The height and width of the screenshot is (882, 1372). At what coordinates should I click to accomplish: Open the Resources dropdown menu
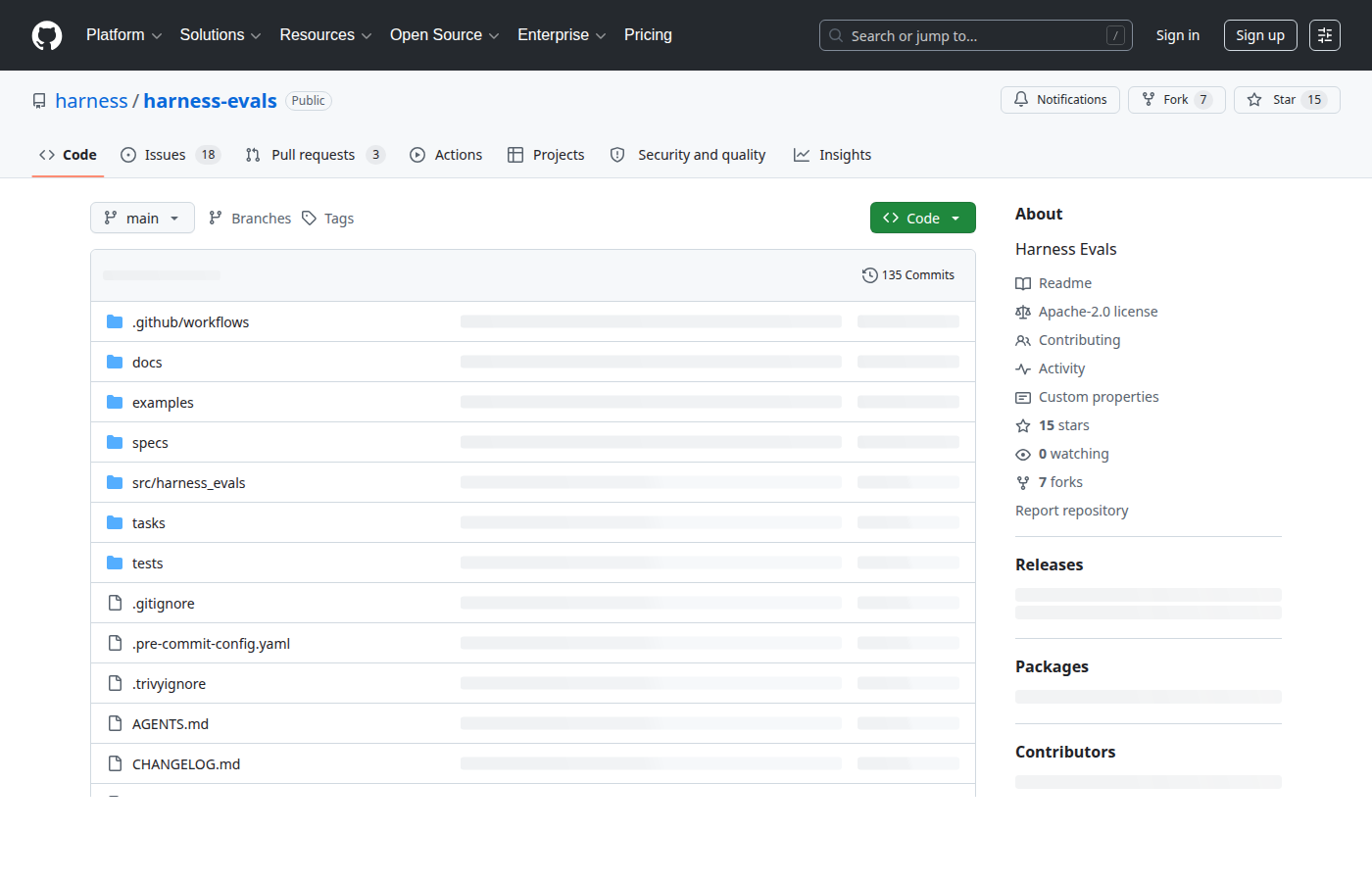pos(325,35)
